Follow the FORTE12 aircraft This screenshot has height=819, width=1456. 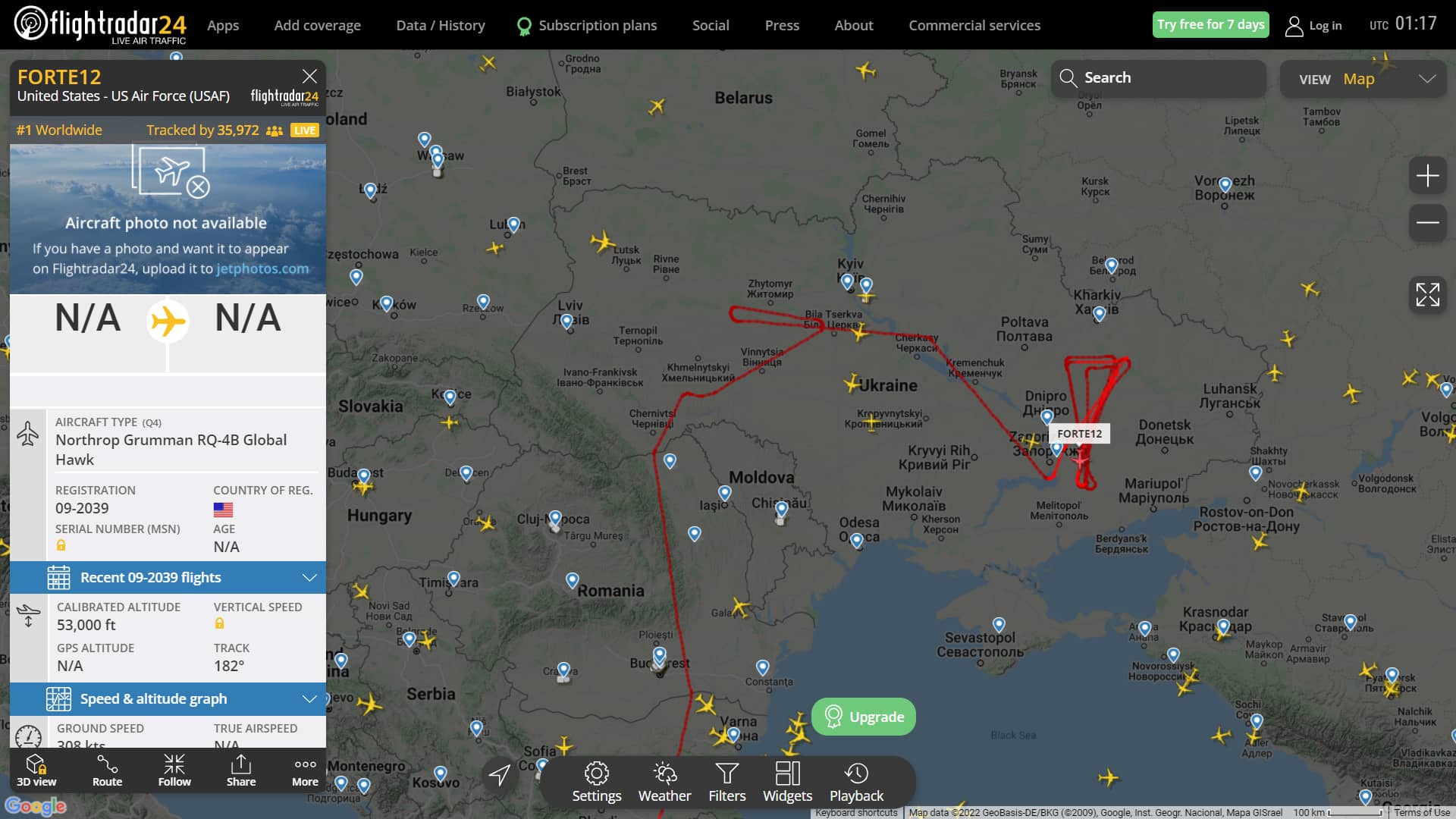click(x=174, y=770)
